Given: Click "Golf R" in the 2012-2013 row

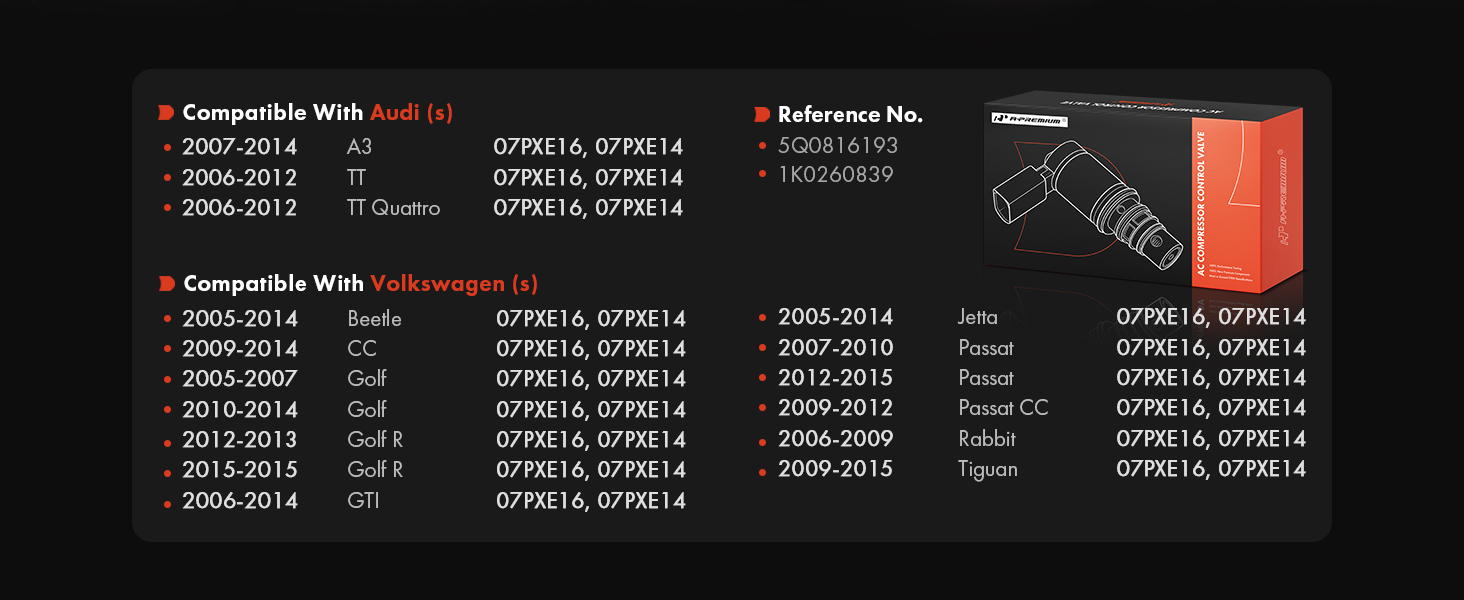Looking at the screenshot, I should point(375,440).
